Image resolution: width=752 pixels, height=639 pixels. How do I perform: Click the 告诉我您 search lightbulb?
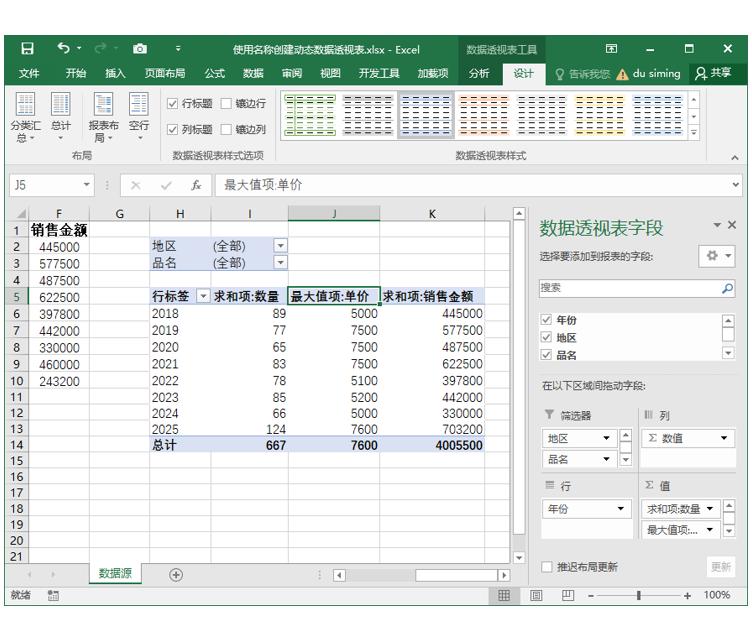pos(559,74)
